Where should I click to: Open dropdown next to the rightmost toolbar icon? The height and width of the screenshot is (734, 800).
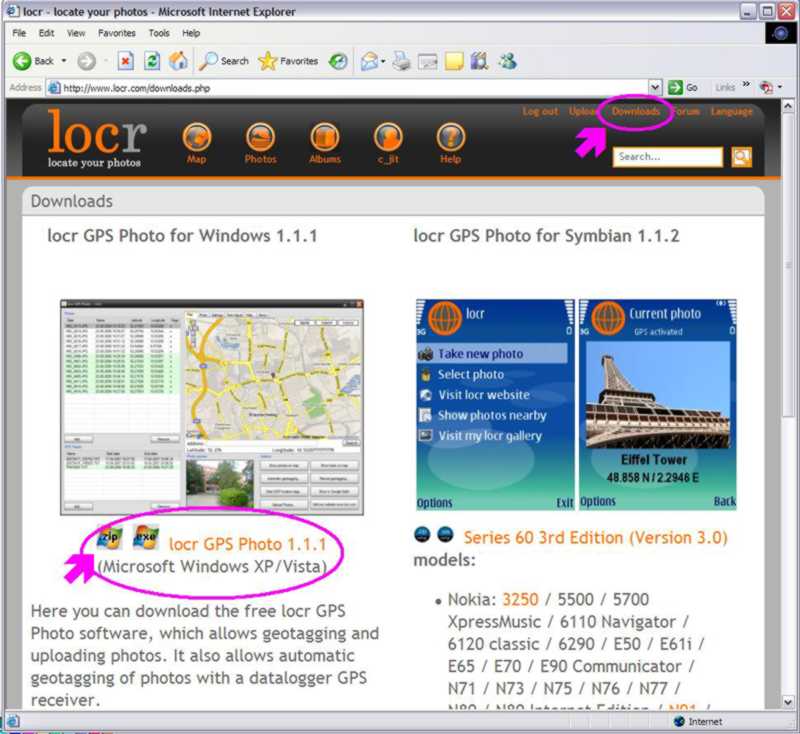click(x=780, y=87)
